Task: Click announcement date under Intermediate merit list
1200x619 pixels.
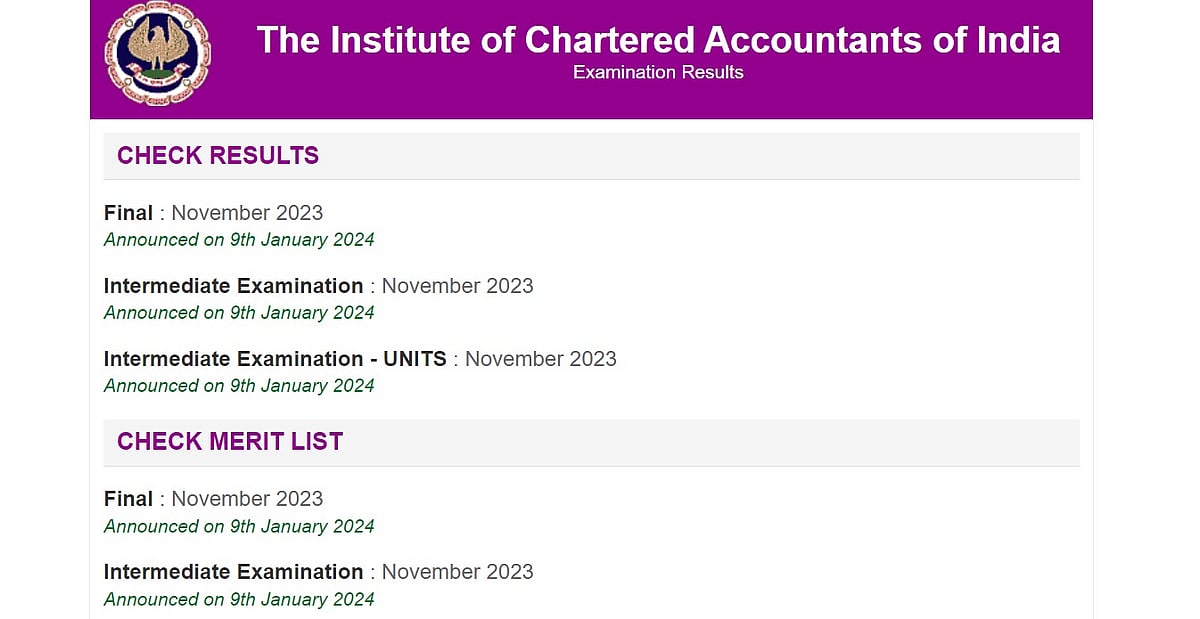Action: 238,599
